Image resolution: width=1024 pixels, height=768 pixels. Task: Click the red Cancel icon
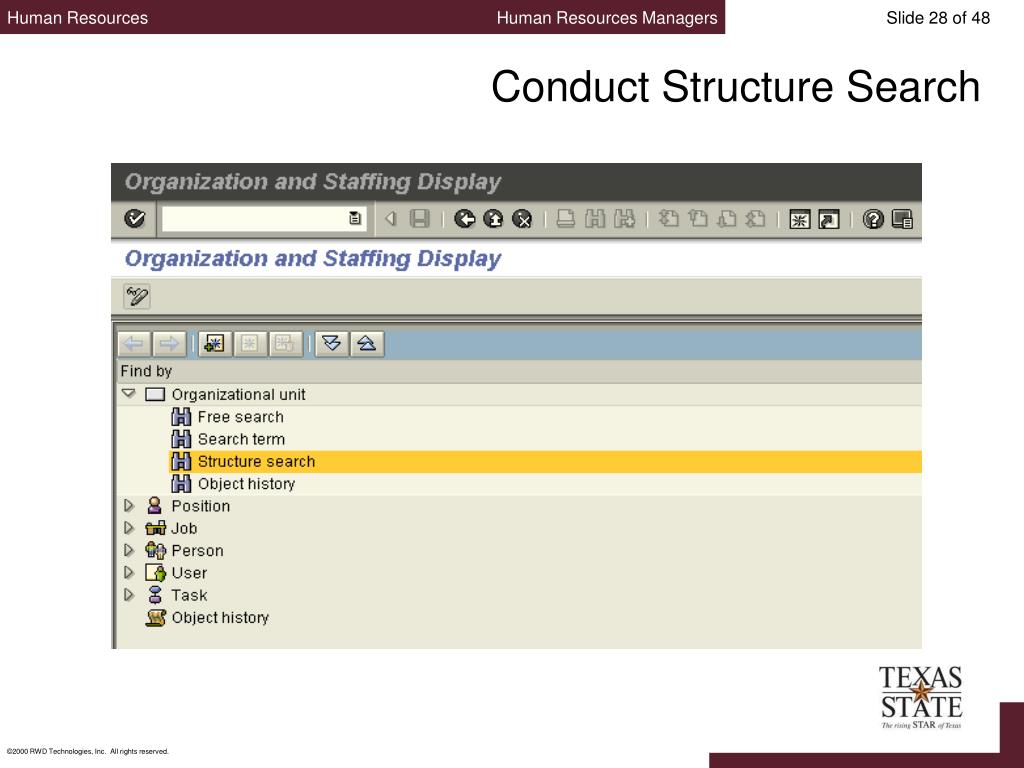[522, 219]
